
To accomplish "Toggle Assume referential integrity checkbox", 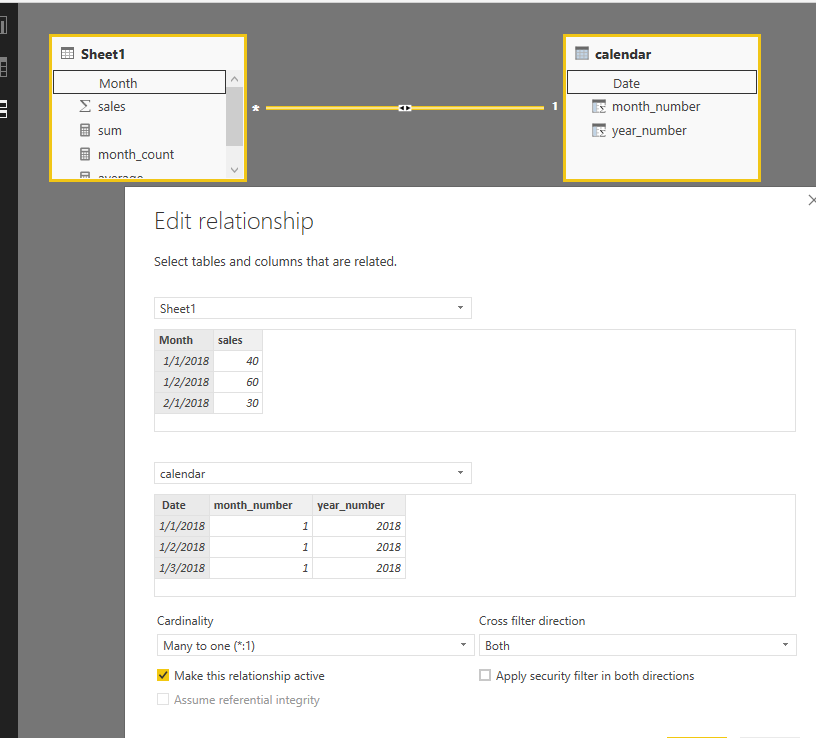I will [x=163, y=699].
